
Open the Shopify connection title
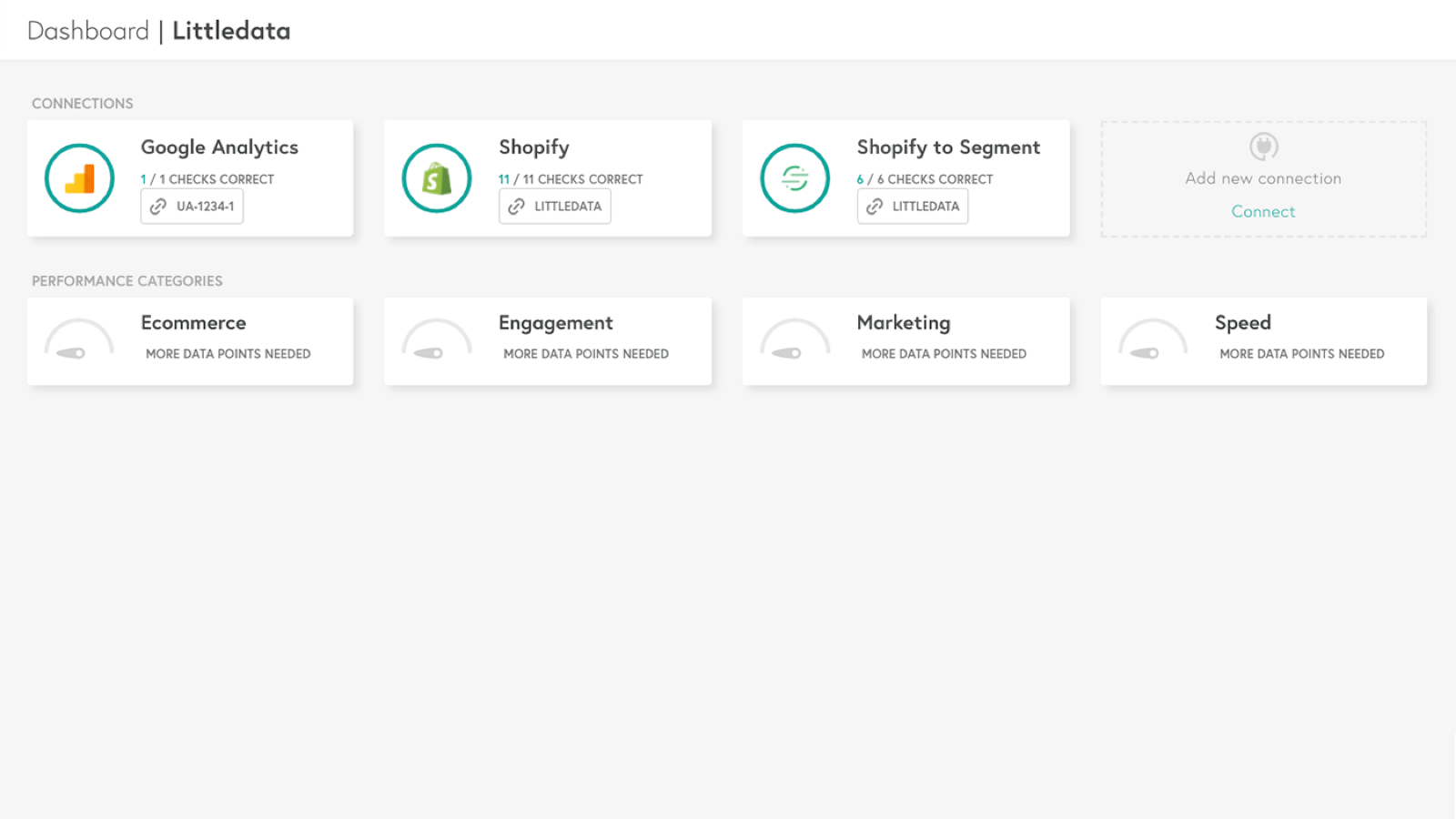pos(534,147)
